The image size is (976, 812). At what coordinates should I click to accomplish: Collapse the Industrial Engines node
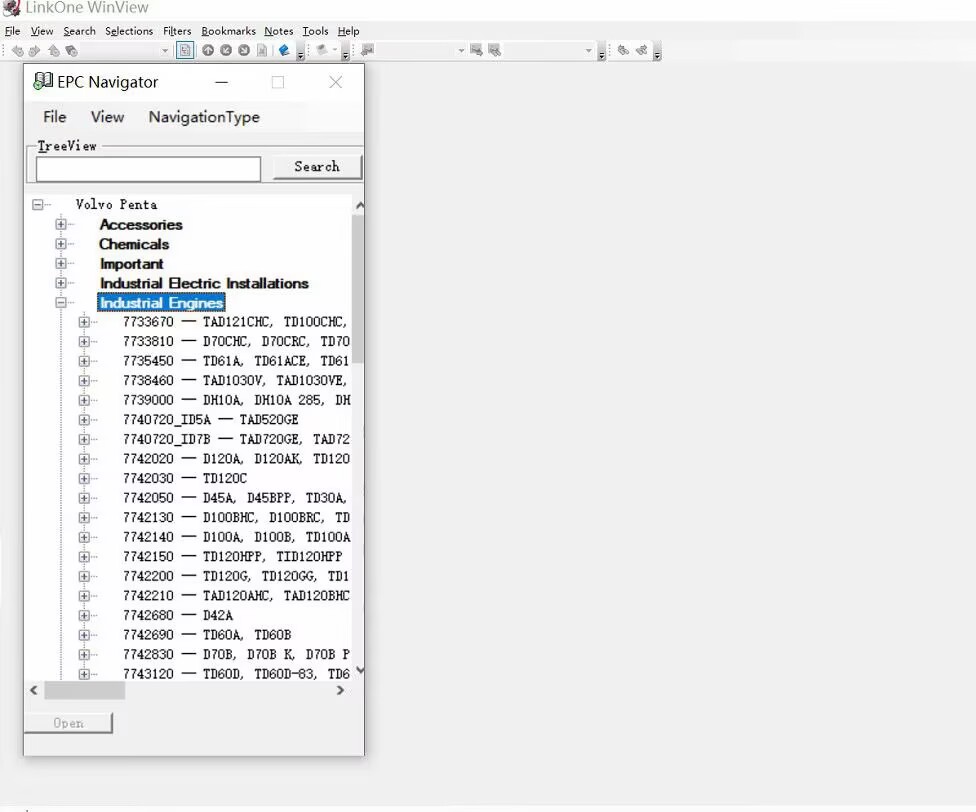click(x=61, y=303)
